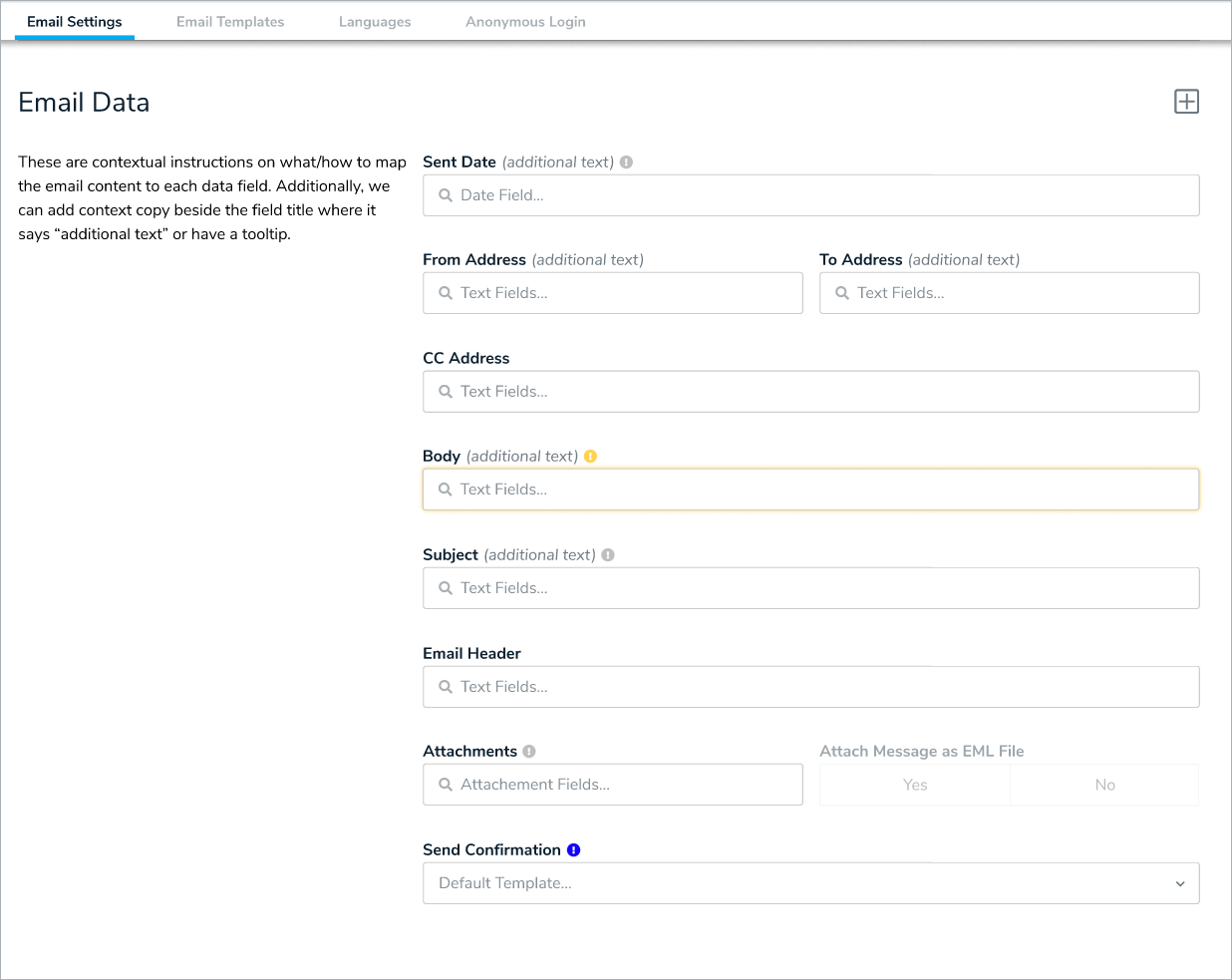Click the info icon next to Sent Date
This screenshot has height=980, width=1232.
pos(626,162)
